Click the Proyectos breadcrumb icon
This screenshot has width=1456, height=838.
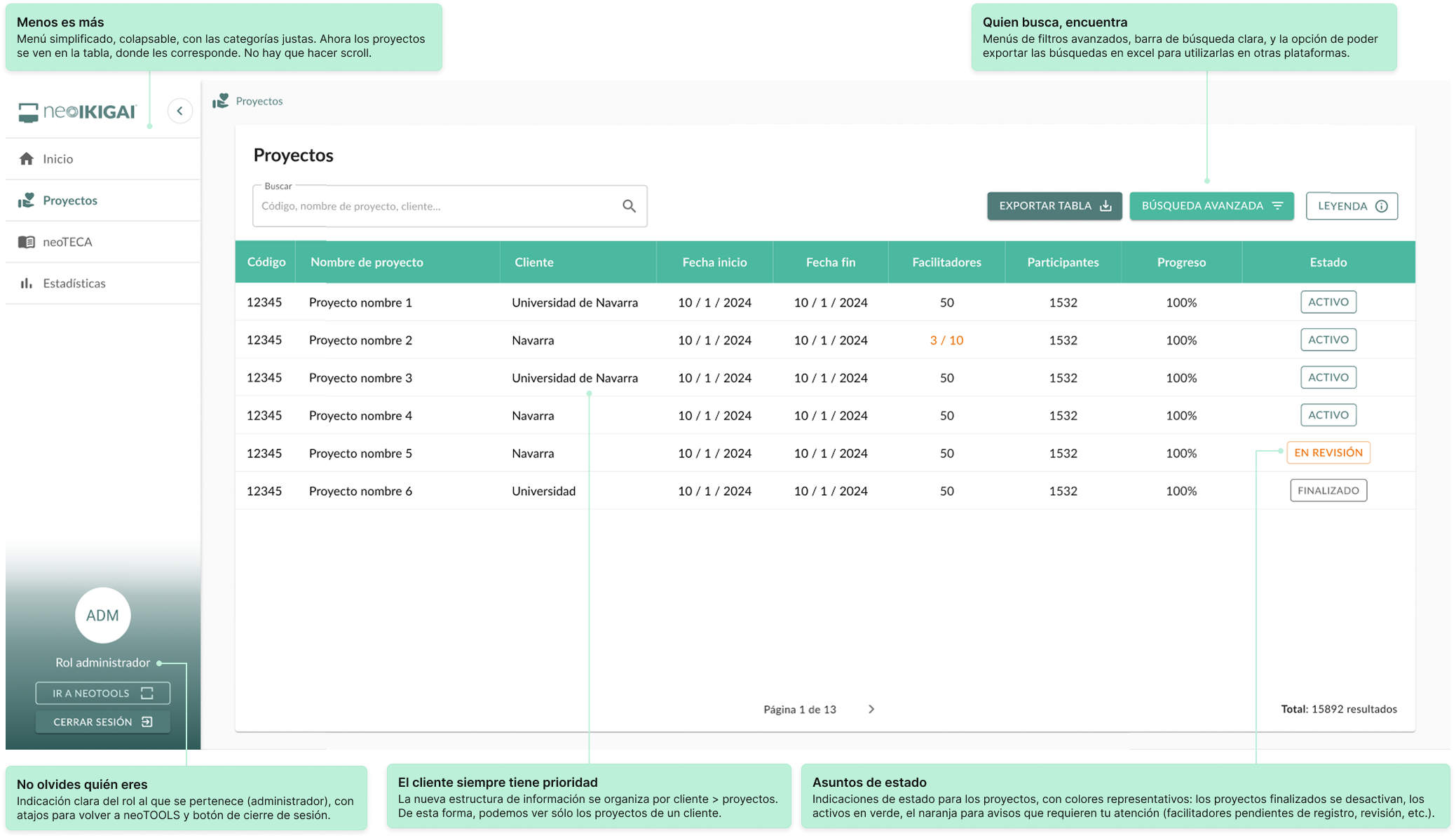[x=221, y=101]
